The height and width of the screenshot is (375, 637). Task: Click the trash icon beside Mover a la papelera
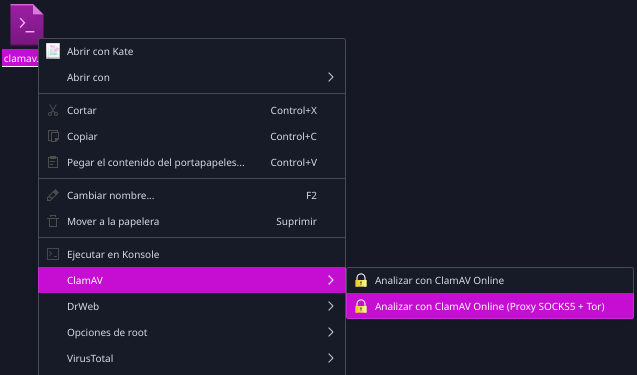point(53,221)
